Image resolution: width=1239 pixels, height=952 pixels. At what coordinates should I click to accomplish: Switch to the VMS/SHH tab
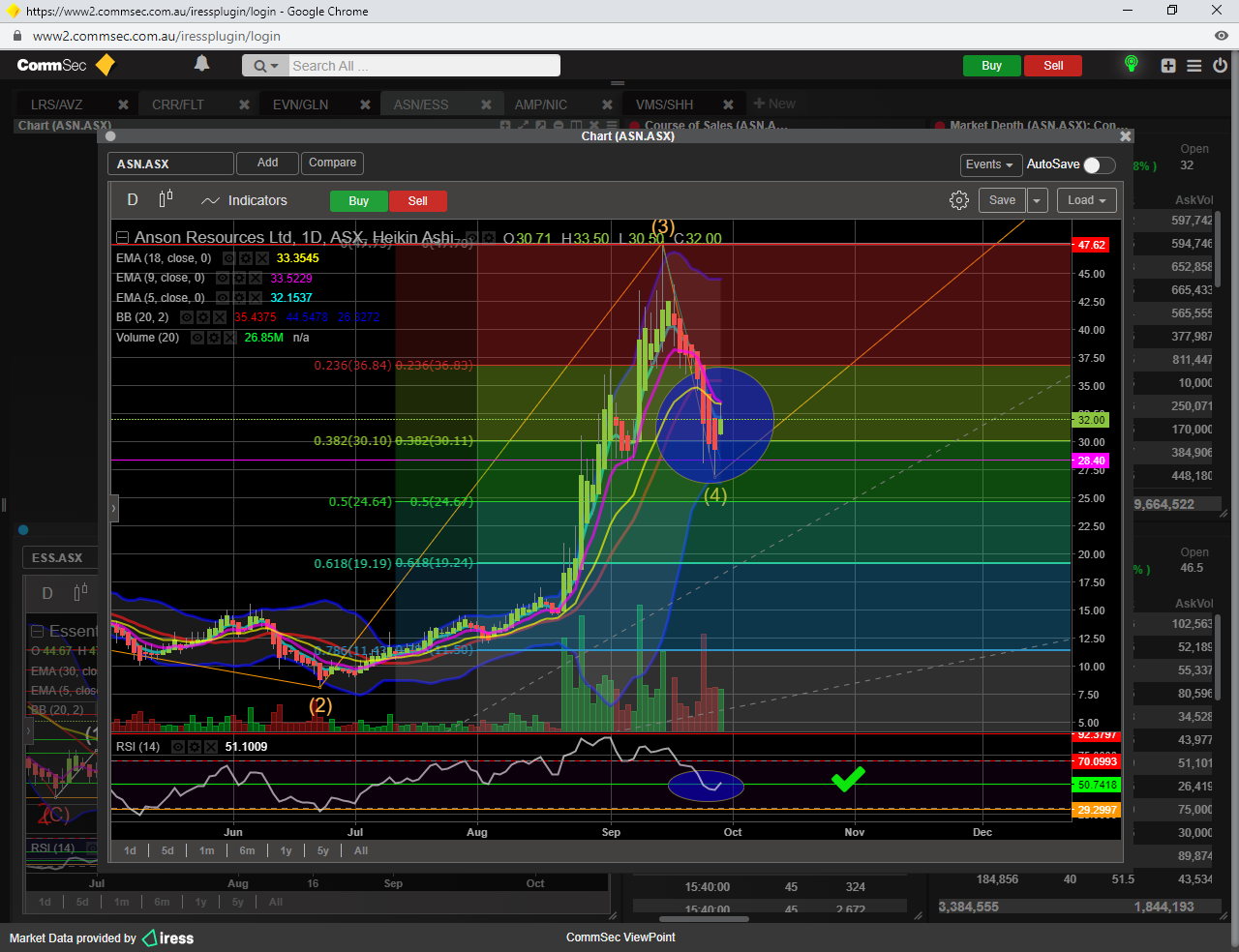click(664, 104)
